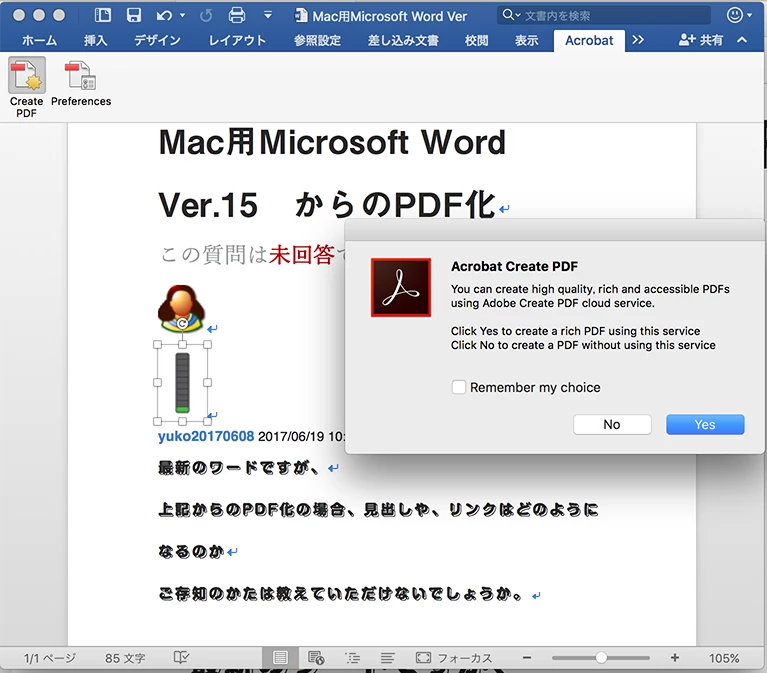Click the 1/1 ページ page indicator

[49, 658]
